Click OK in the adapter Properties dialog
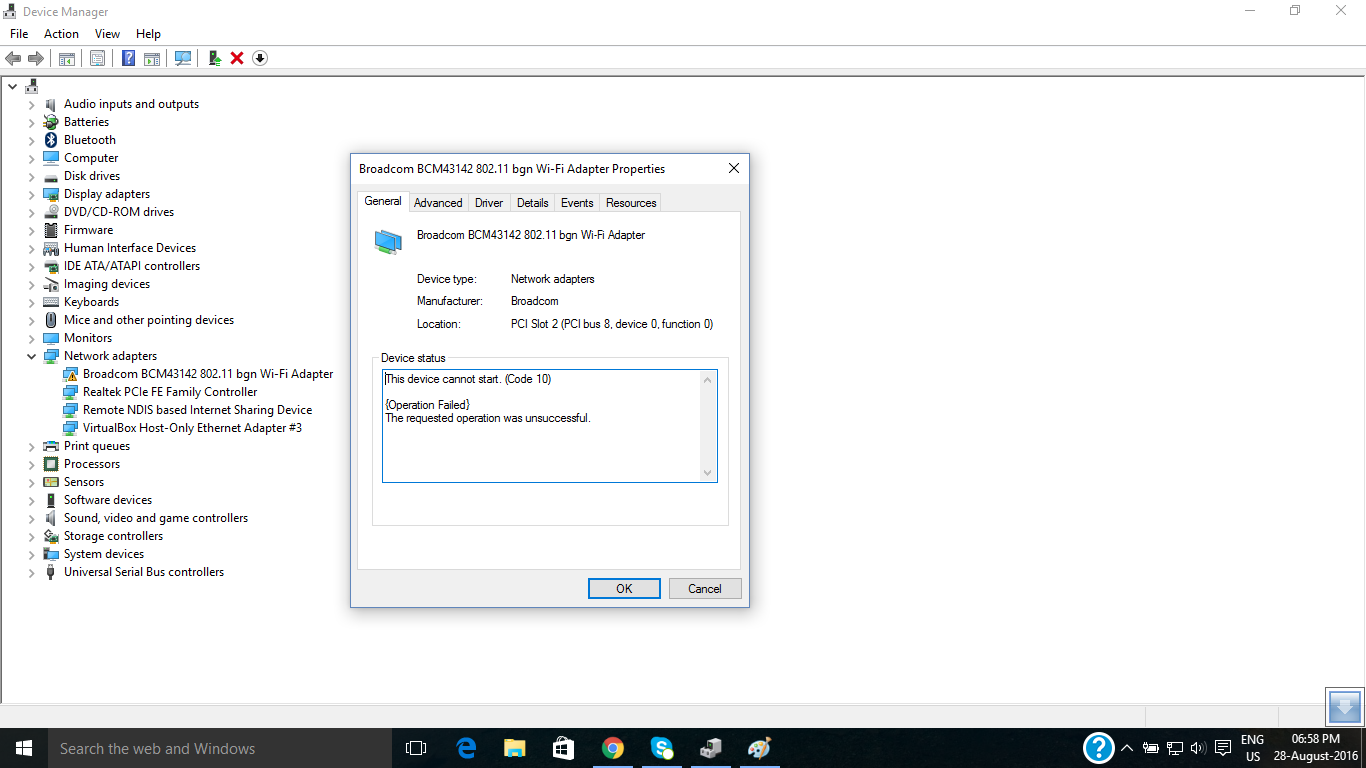 (624, 589)
